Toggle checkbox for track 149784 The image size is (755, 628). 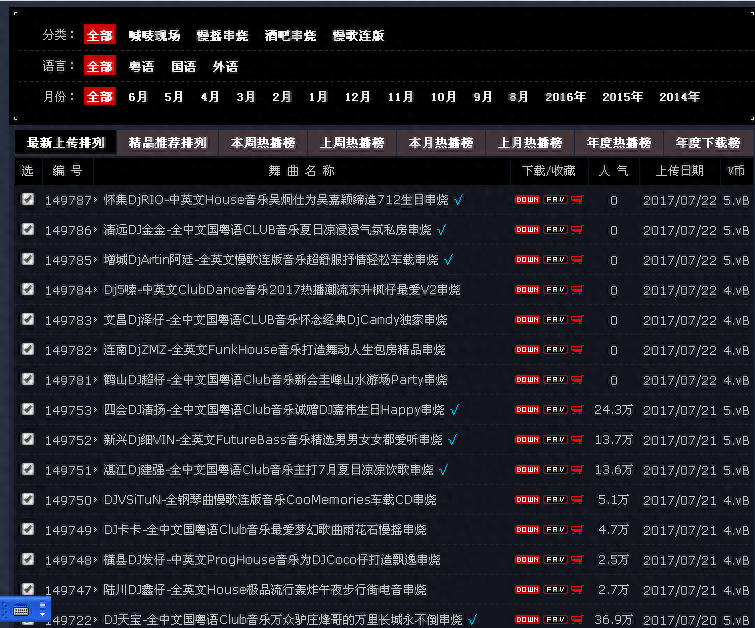(28, 288)
